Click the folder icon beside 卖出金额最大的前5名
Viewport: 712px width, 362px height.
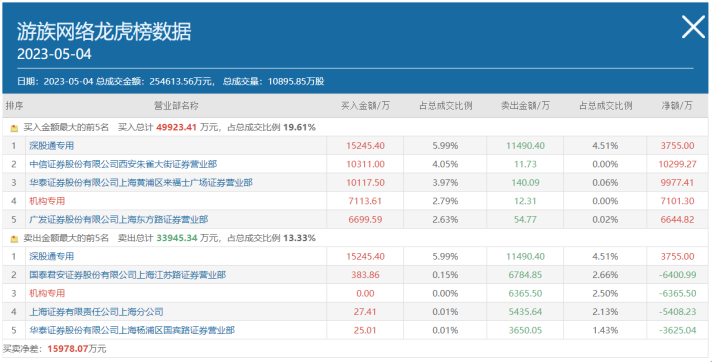[14, 239]
